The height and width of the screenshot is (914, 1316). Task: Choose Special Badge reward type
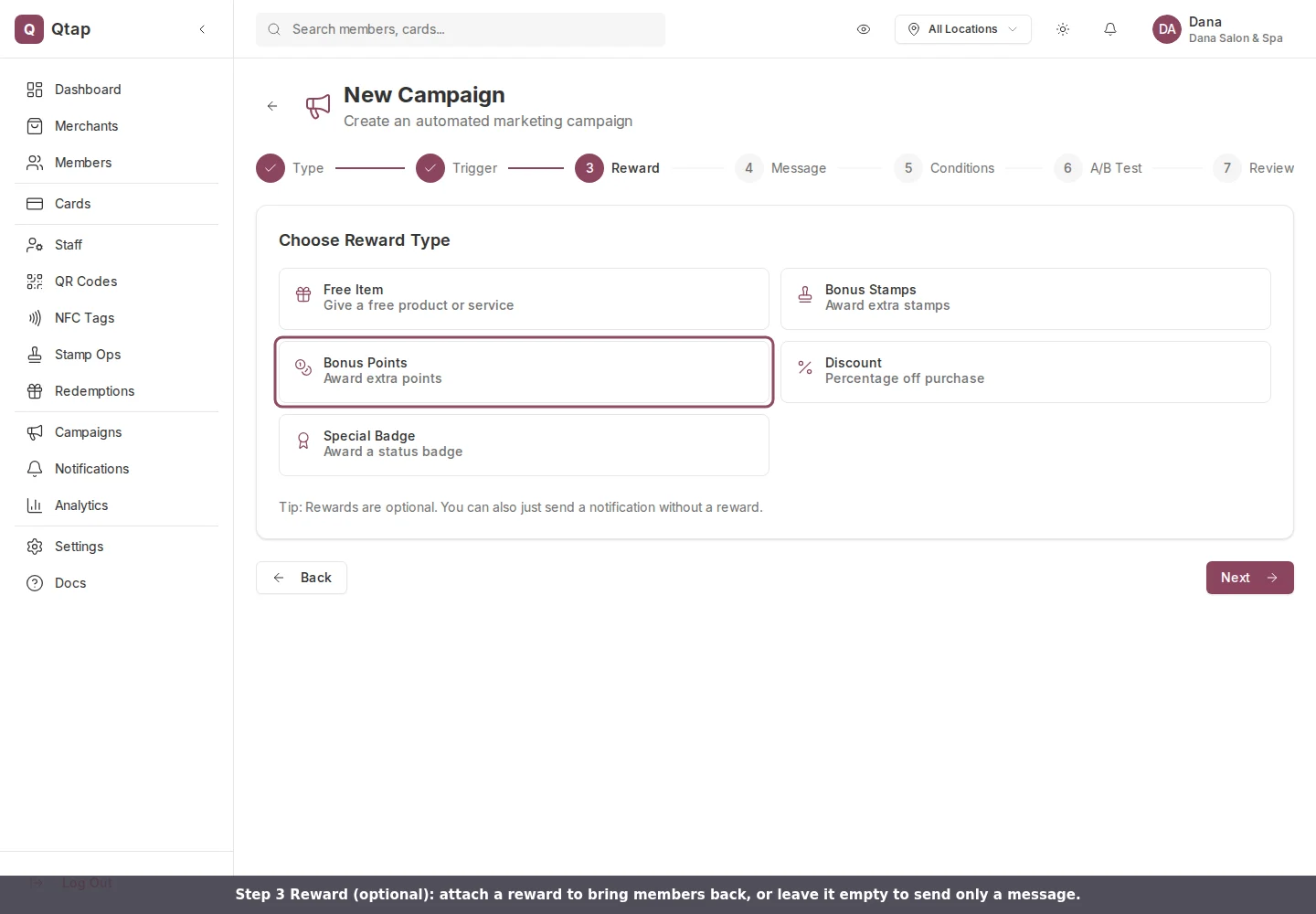click(524, 445)
